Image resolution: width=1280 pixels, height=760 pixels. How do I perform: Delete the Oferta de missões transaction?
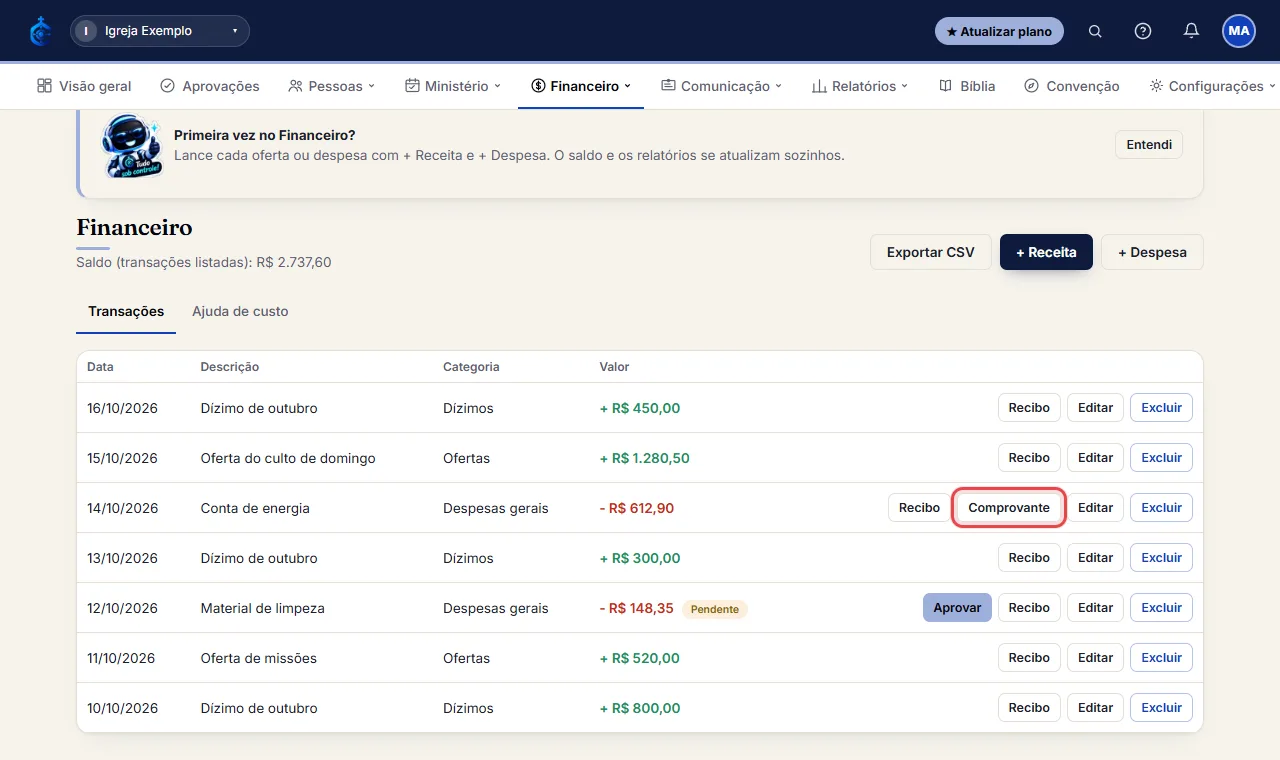pyautogui.click(x=1161, y=658)
